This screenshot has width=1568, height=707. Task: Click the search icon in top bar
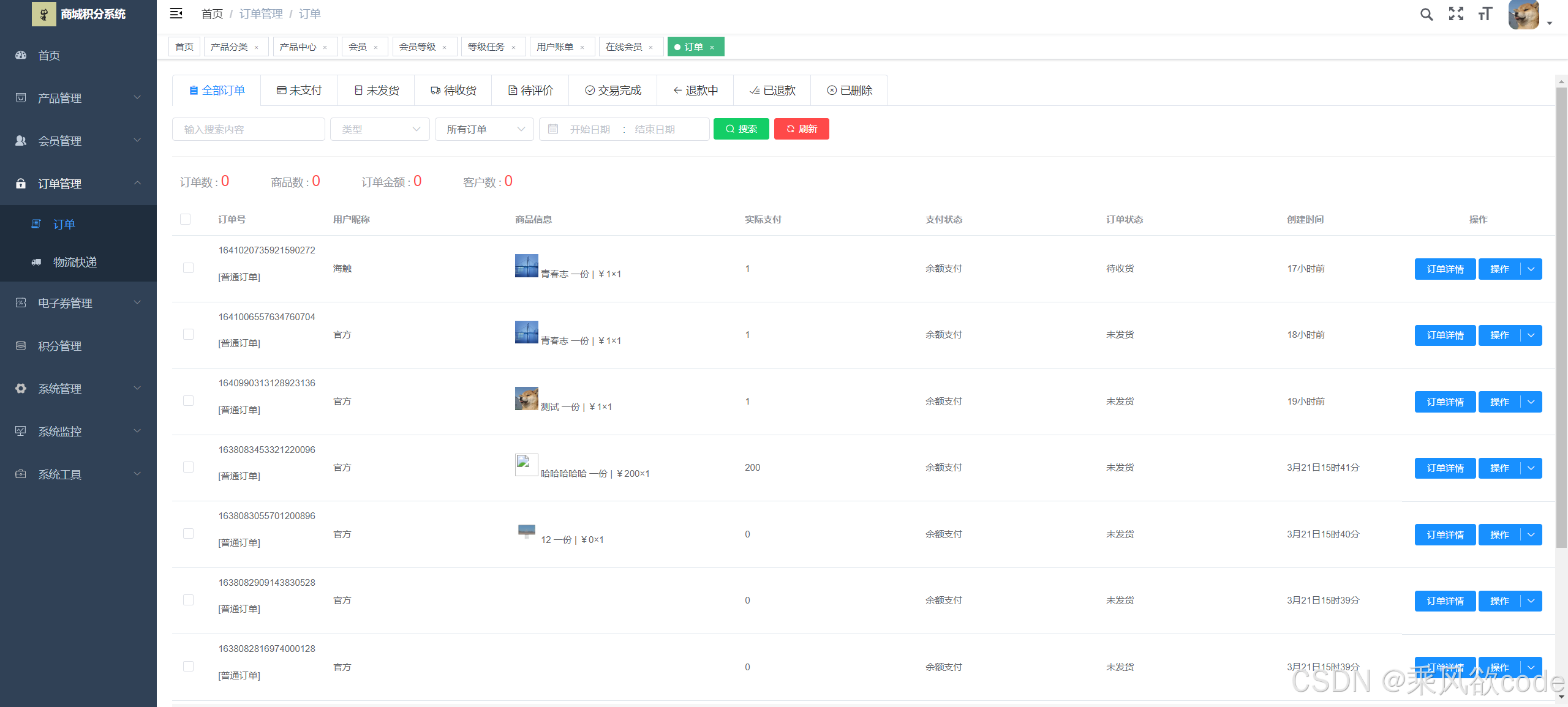pyautogui.click(x=1427, y=13)
